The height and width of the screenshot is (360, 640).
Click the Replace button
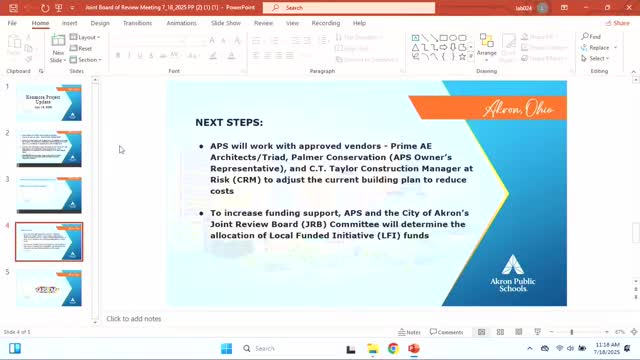[x=599, y=47]
